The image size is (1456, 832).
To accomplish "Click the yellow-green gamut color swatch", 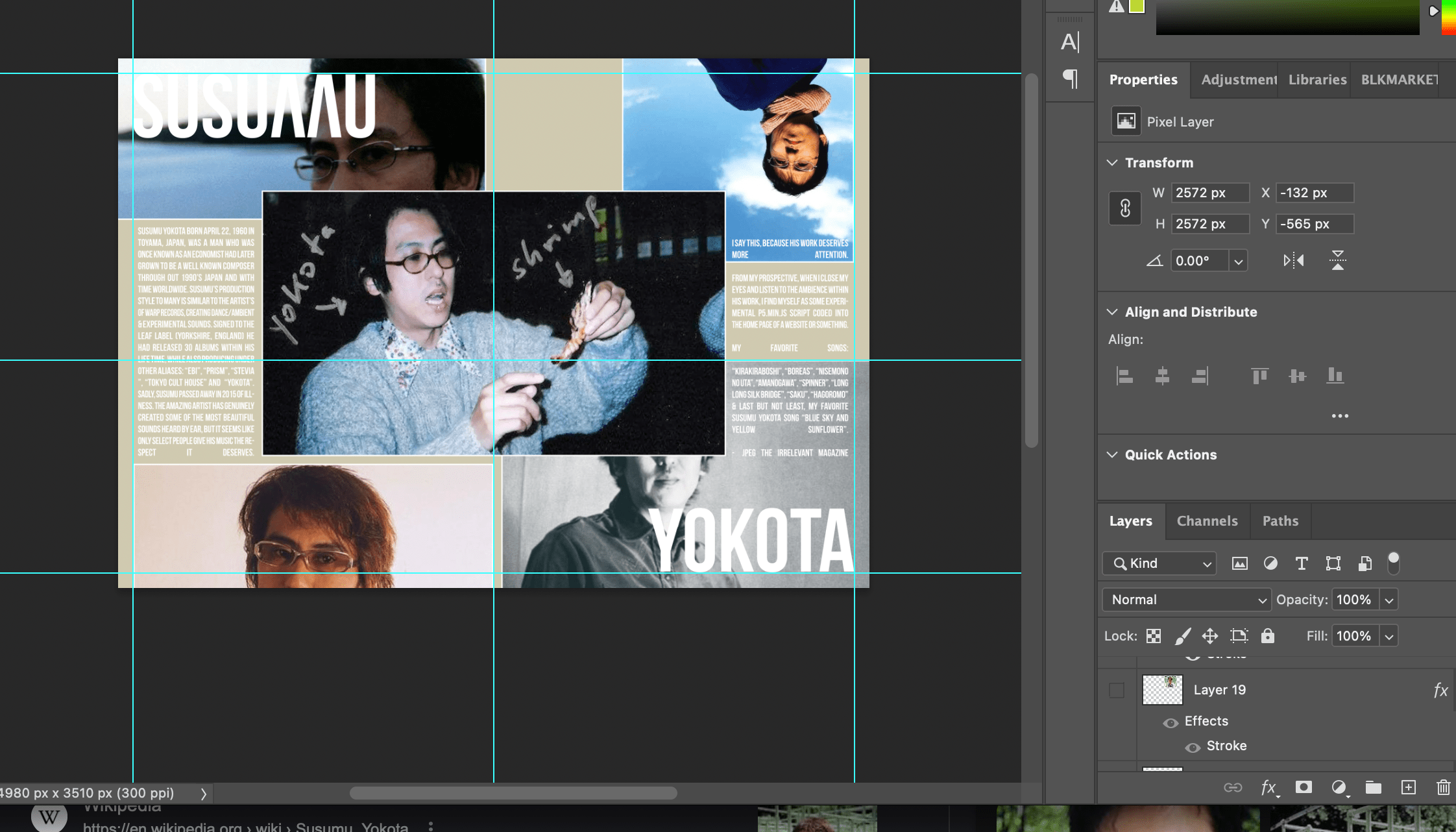I will (1136, 6).
